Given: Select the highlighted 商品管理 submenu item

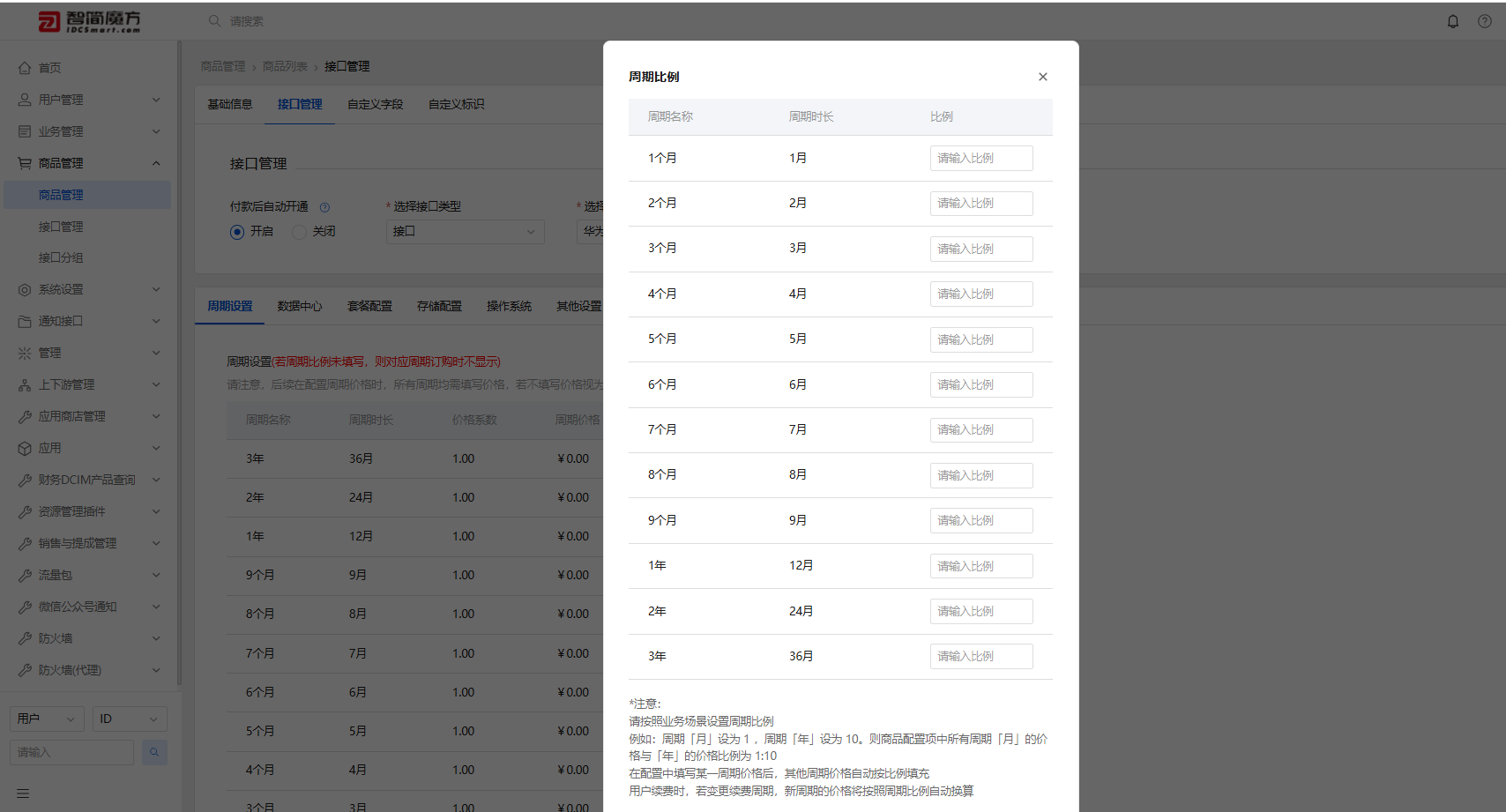Looking at the screenshot, I should (x=87, y=195).
